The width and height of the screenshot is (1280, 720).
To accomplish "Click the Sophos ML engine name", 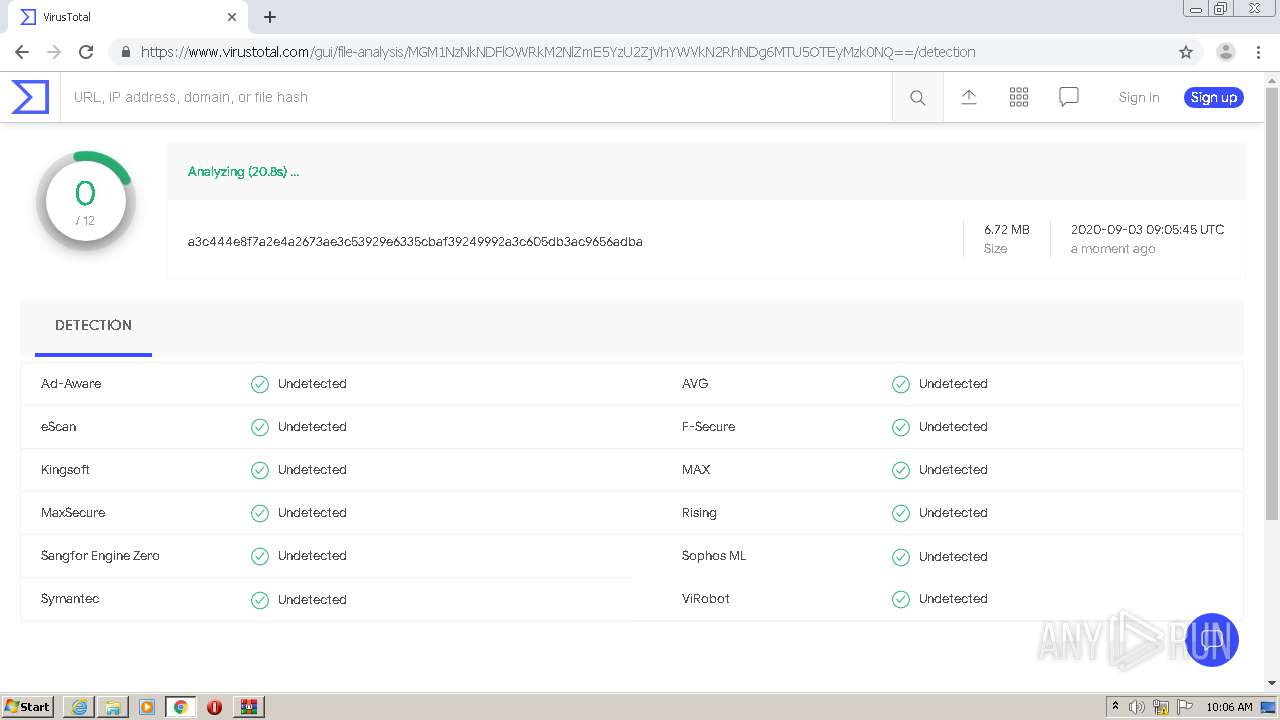I will click(x=714, y=556).
